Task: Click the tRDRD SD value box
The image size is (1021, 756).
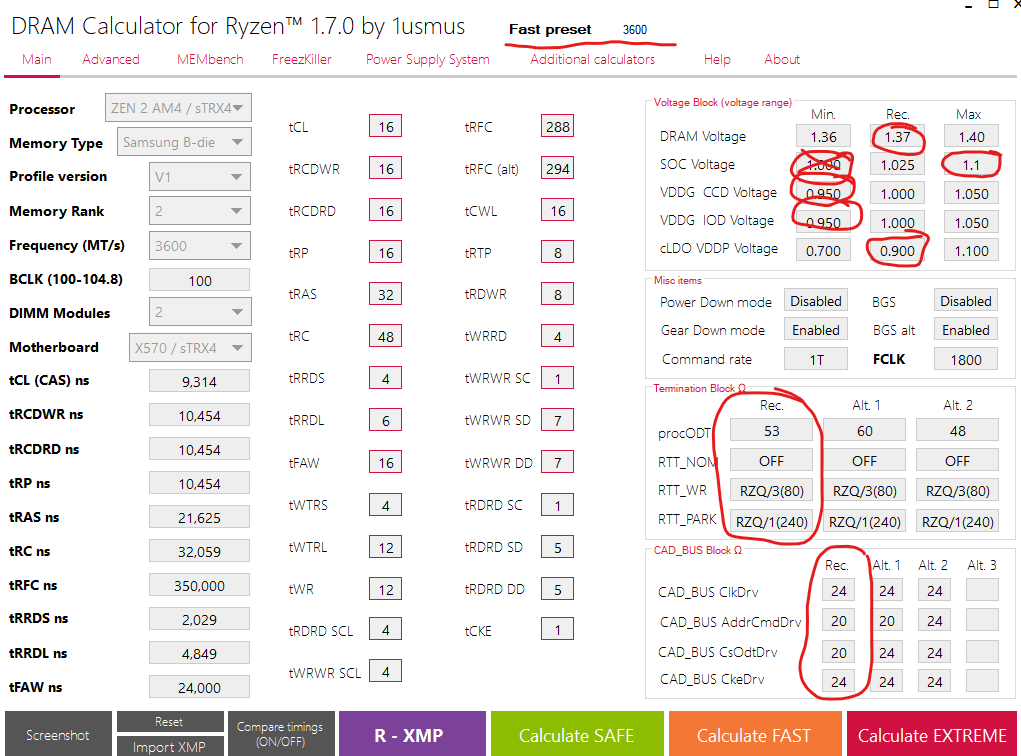Action: (557, 547)
